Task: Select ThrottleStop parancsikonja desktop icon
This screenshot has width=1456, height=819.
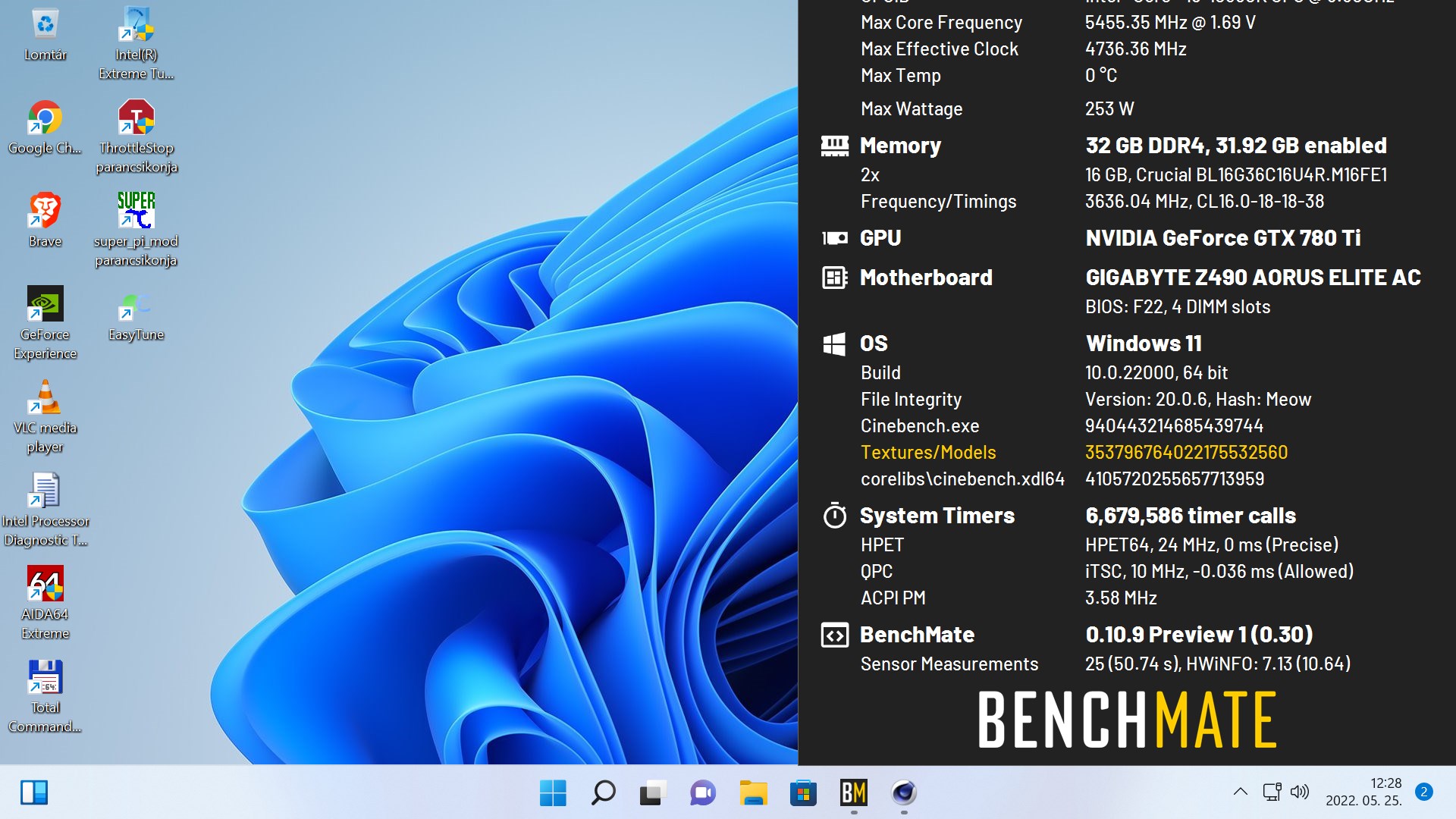Action: point(136,136)
